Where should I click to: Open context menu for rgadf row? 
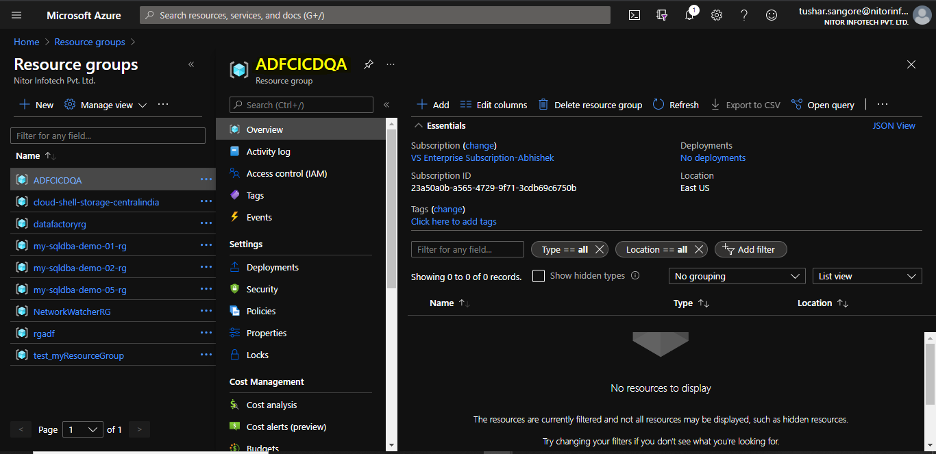tap(207, 333)
